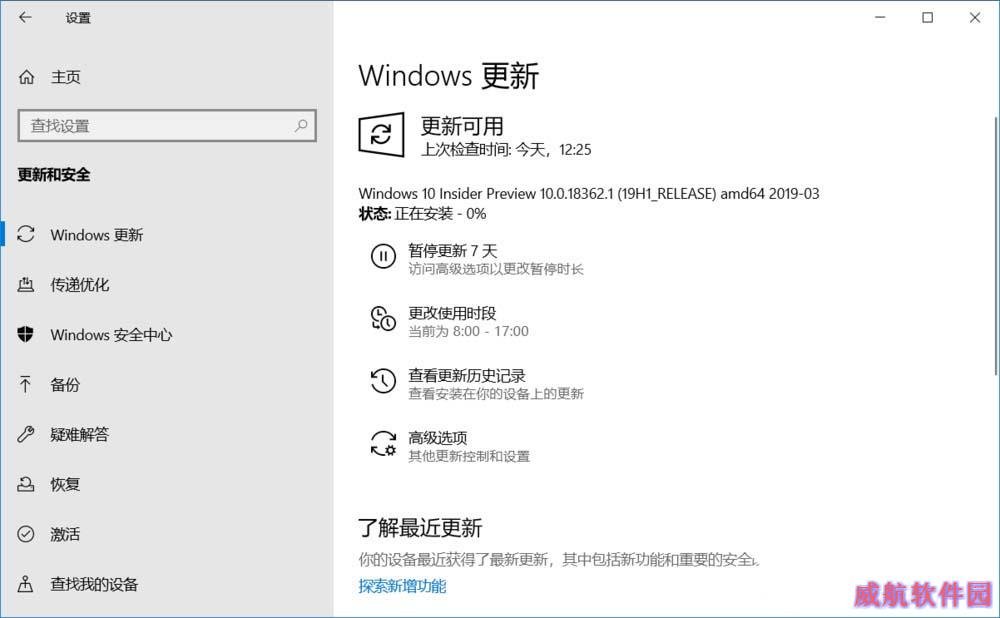Click the gear-sync icon for 高级选项
1000x618 pixels.
coord(383,443)
